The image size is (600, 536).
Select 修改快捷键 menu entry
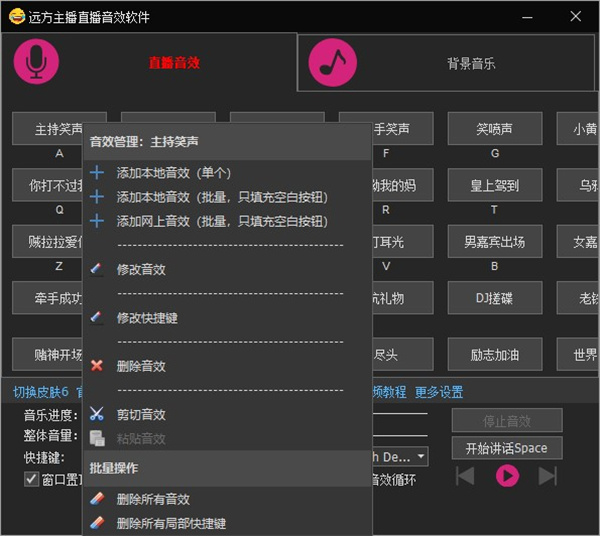pos(227,318)
